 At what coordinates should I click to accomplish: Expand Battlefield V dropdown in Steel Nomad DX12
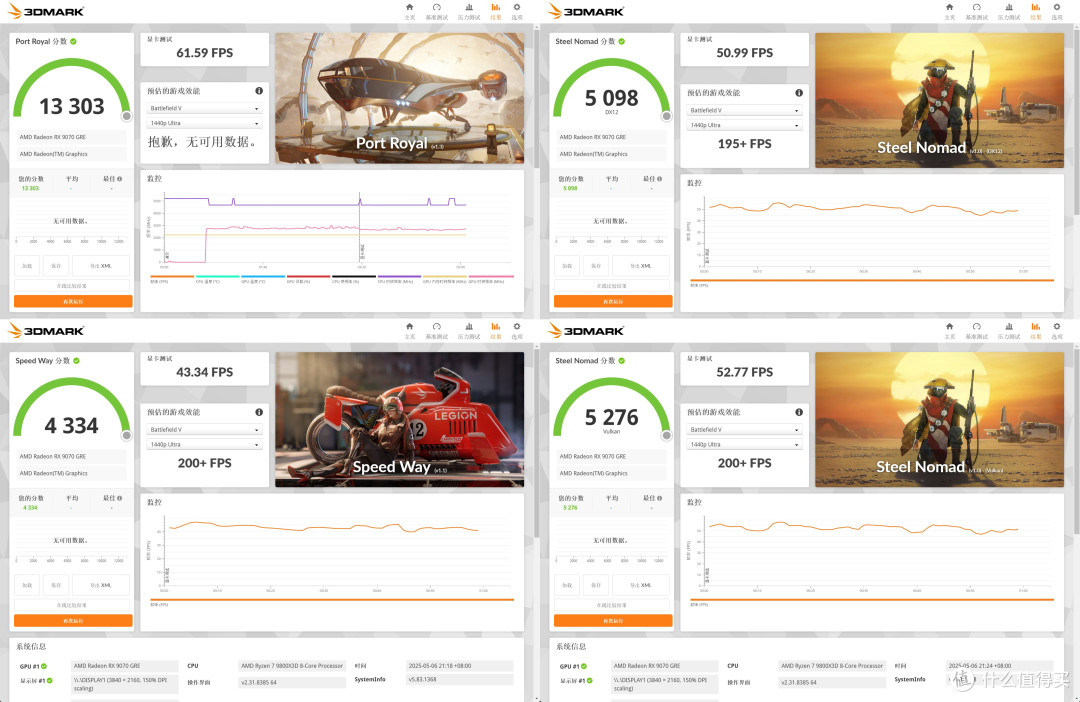745,110
